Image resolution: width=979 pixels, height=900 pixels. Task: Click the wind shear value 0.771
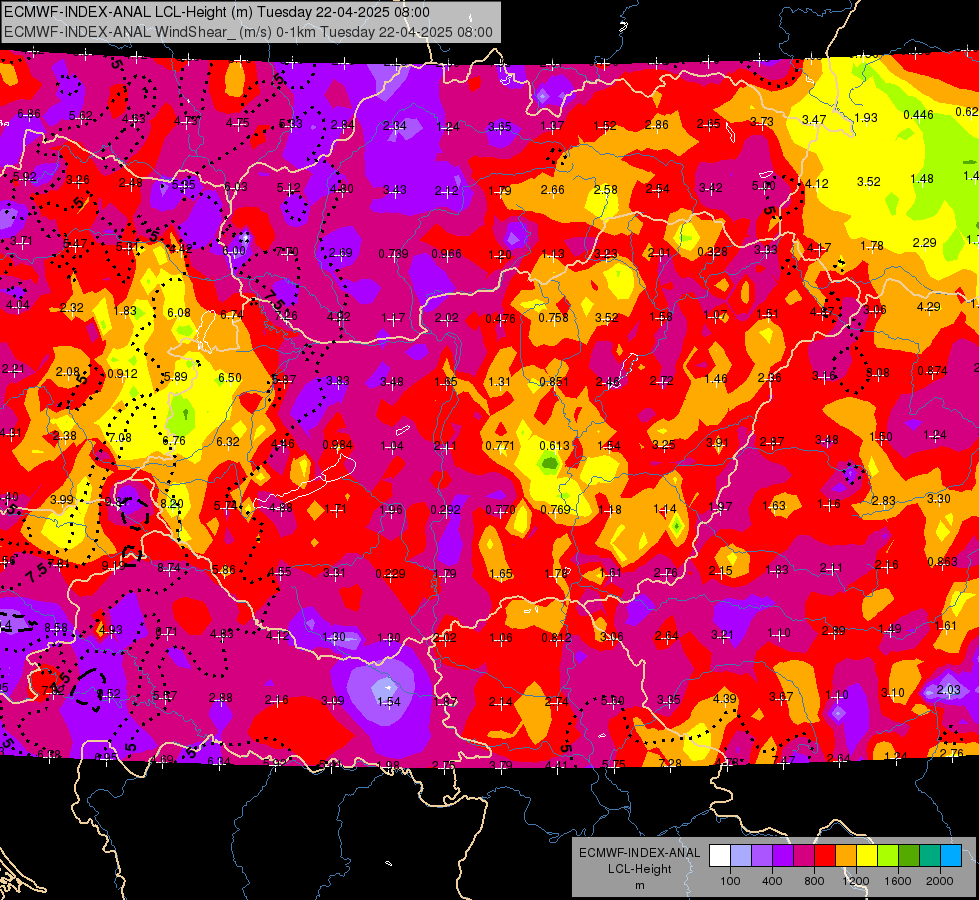(x=500, y=445)
